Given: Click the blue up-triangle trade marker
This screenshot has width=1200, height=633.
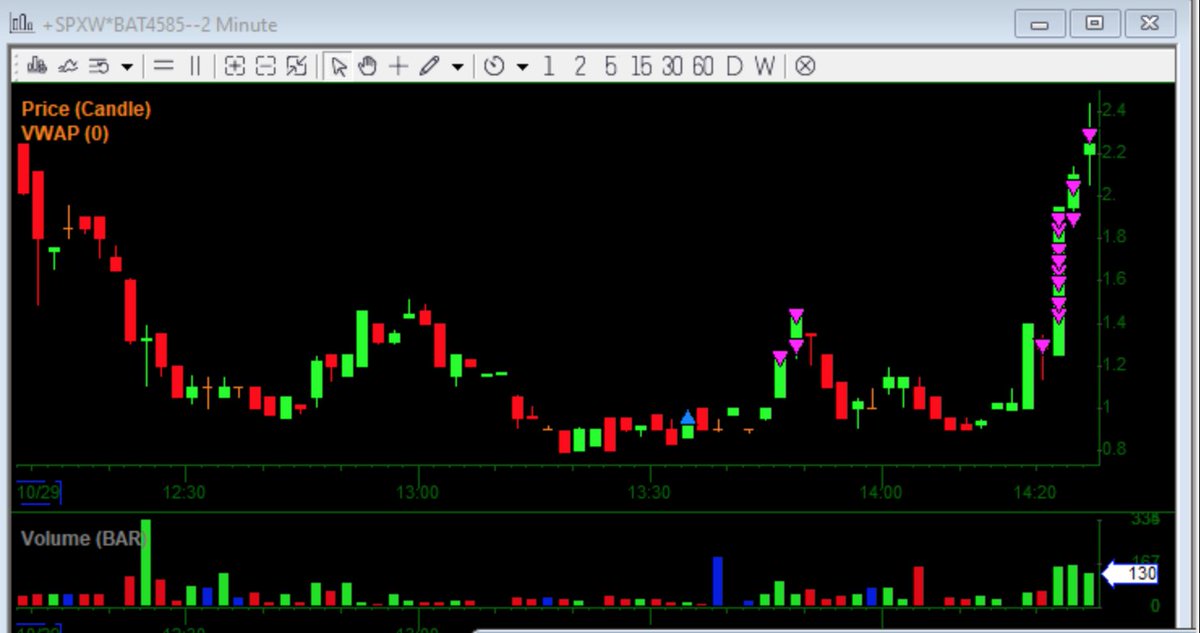Looking at the screenshot, I should (688, 417).
